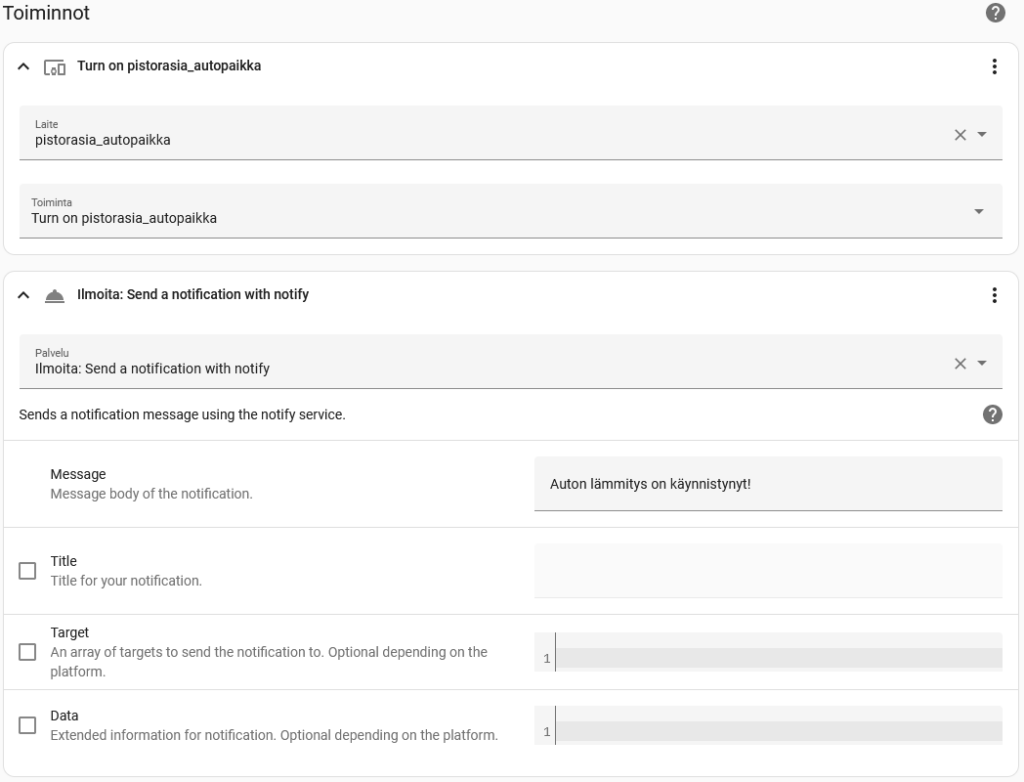Open the Palvelu service dropdown arrow
The width and height of the screenshot is (1024, 782).
coord(982,363)
